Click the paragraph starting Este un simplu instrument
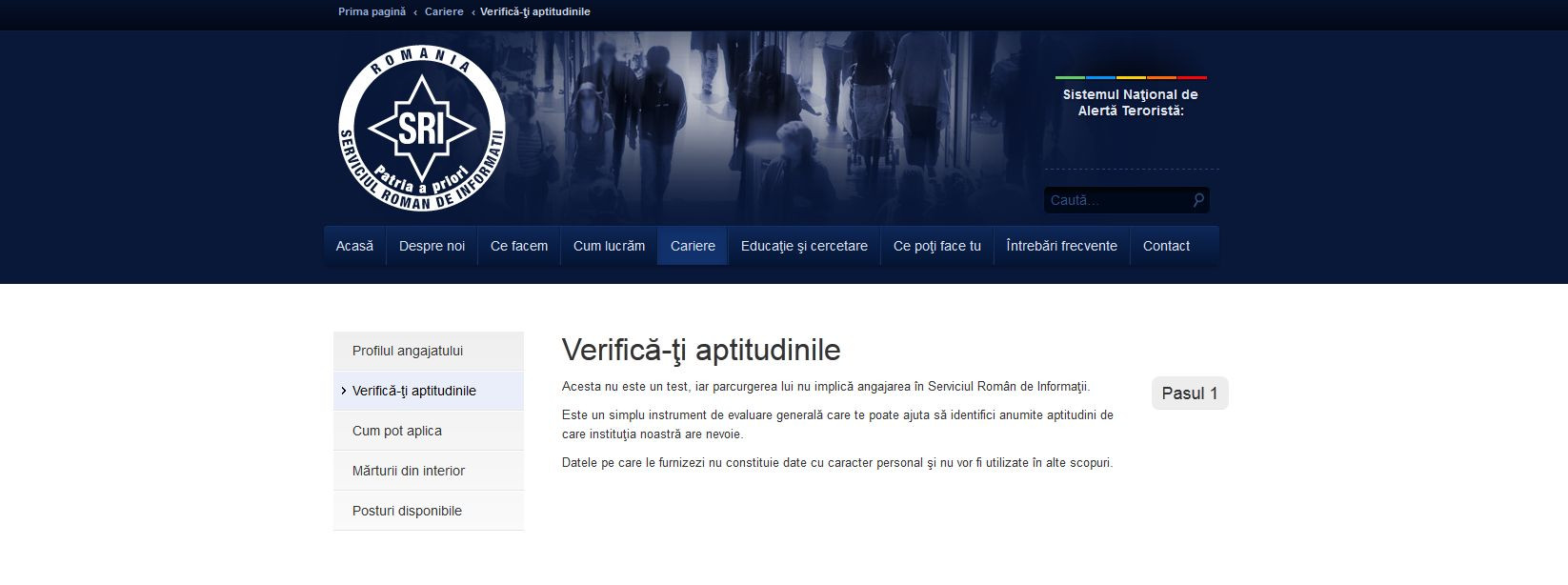Viewport: 1568px width, 585px height. pyautogui.click(x=837, y=425)
